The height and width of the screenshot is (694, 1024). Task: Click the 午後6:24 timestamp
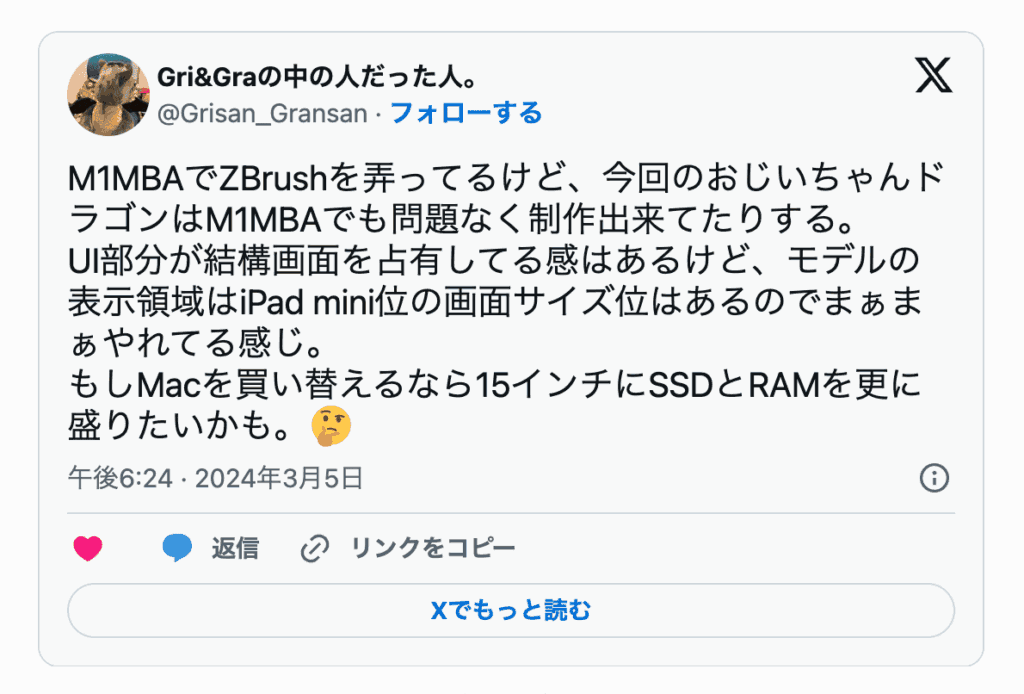pos(120,479)
